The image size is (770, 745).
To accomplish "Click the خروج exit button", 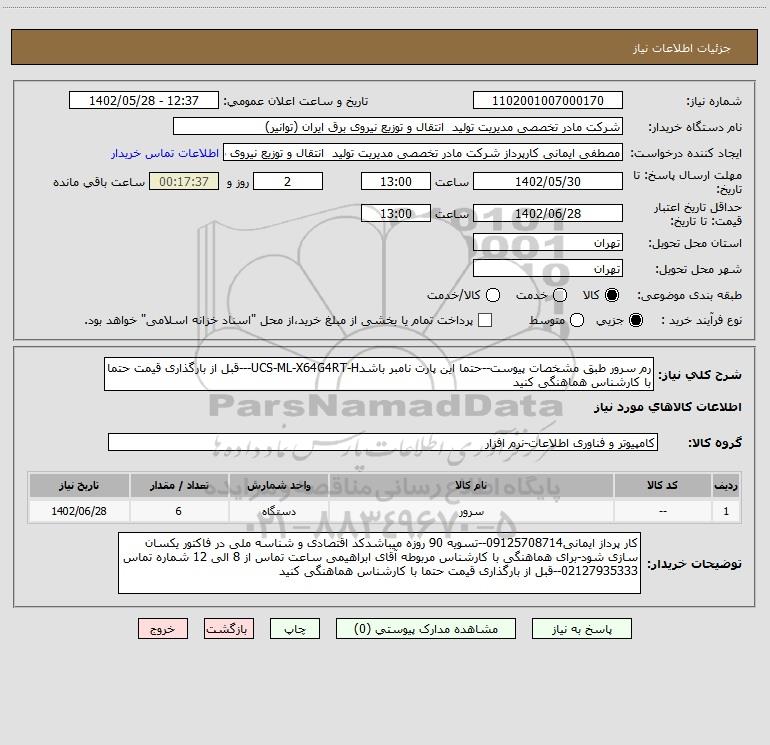I will [163, 629].
